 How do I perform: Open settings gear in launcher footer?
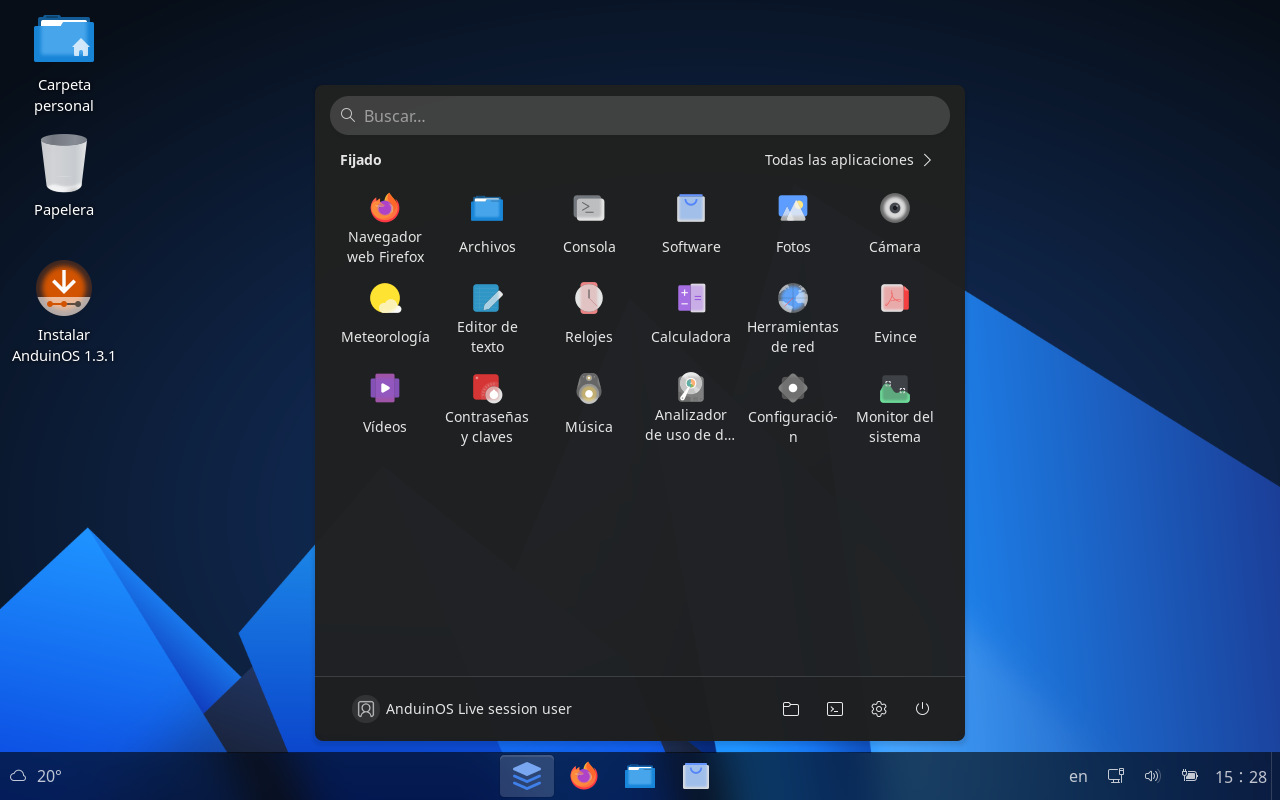[879, 709]
